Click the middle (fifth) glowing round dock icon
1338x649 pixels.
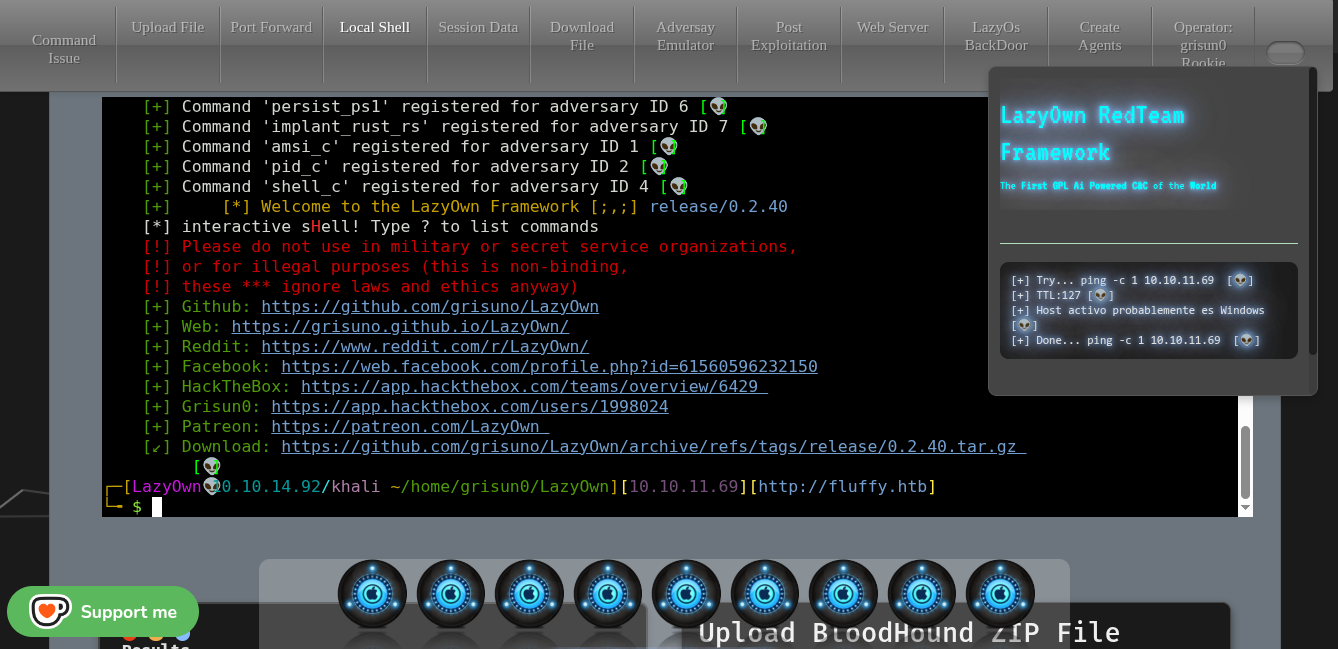point(686,594)
